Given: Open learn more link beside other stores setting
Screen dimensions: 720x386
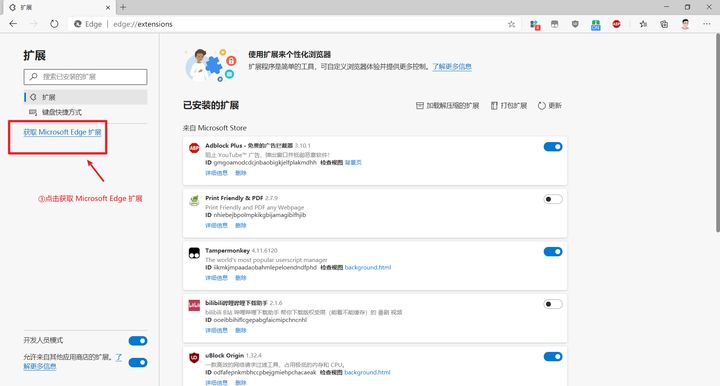Looking at the screenshot, I should (40, 366).
